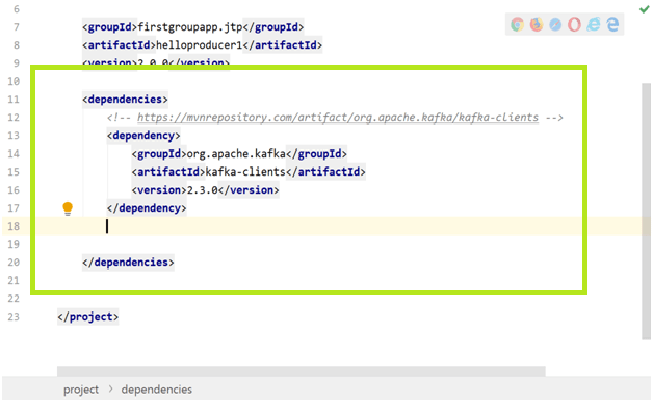Screen dimensions: 662x401
Task: Click the org.apache.kafka groupId value
Action: 236,154
